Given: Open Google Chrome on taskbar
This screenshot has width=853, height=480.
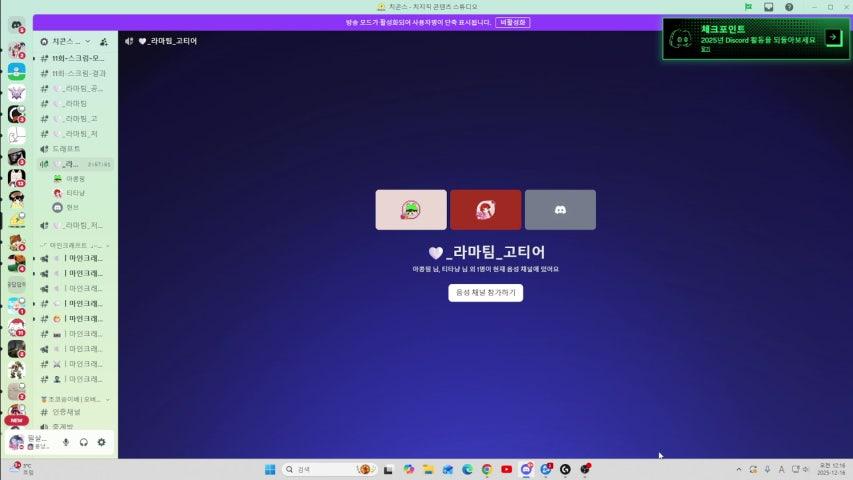Looking at the screenshot, I should point(487,469).
